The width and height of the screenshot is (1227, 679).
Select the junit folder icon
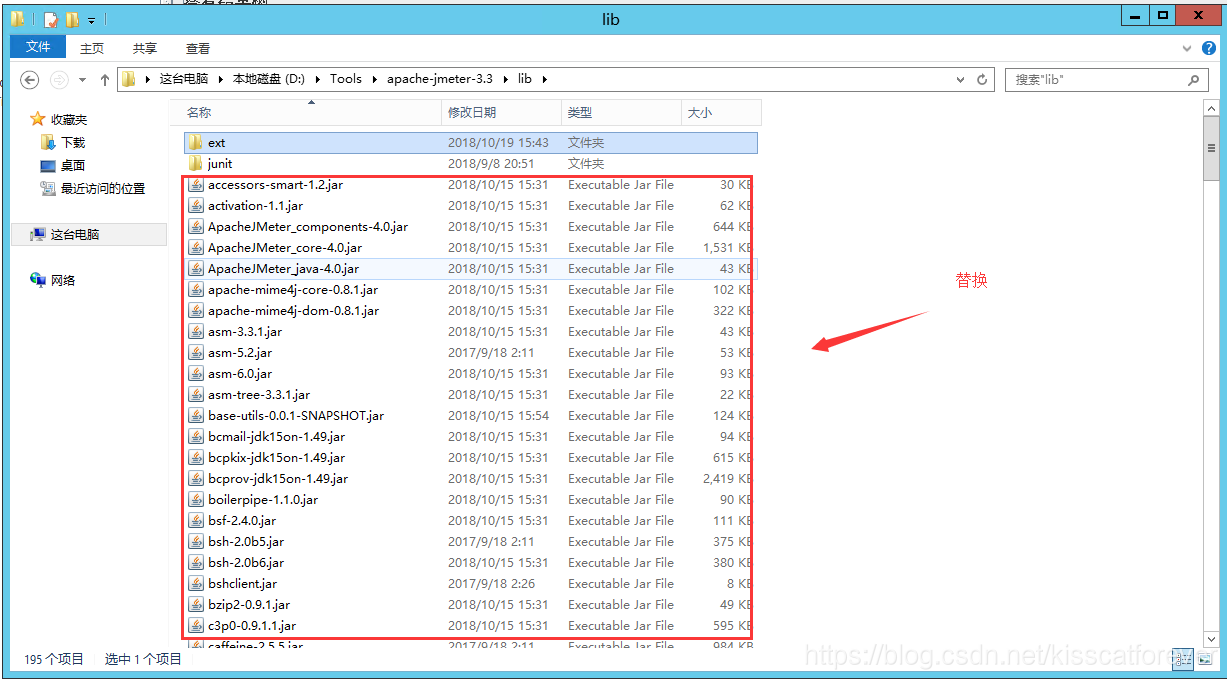tap(196, 163)
